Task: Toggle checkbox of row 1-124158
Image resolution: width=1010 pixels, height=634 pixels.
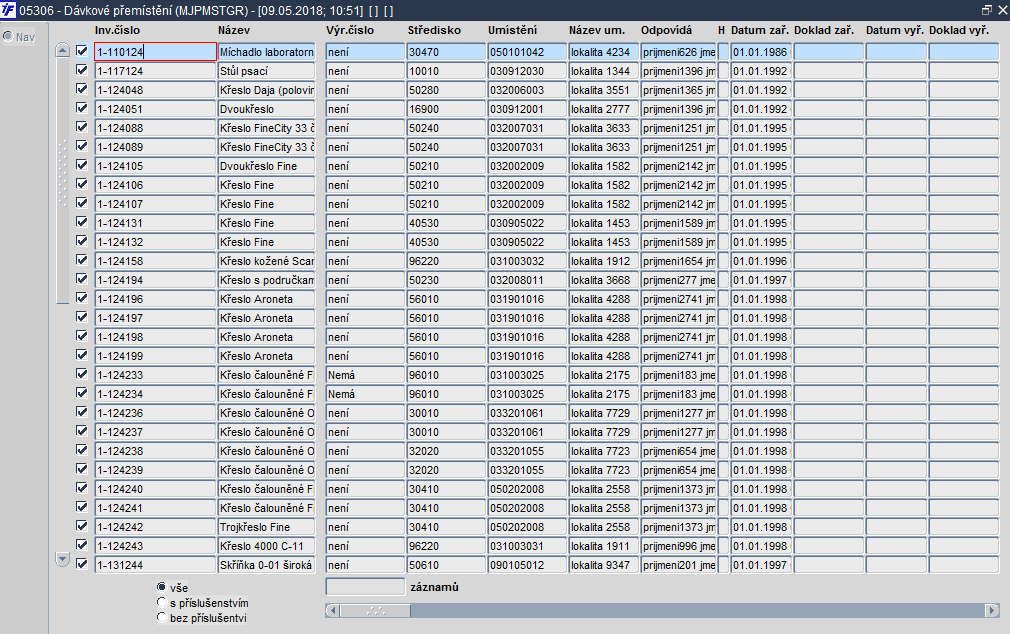Action: click(x=82, y=260)
